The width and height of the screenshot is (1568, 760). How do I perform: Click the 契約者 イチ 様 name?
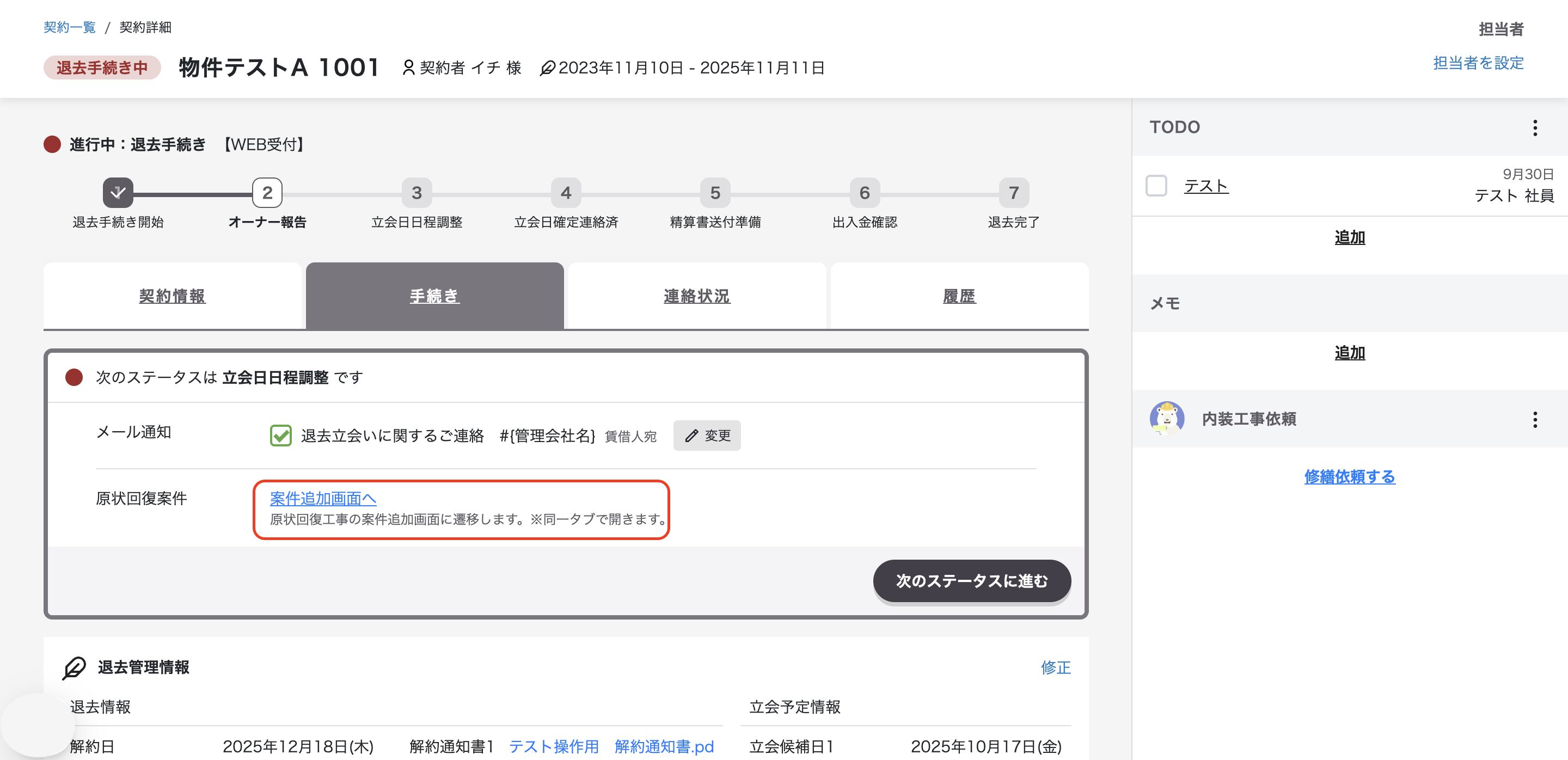click(470, 68)
